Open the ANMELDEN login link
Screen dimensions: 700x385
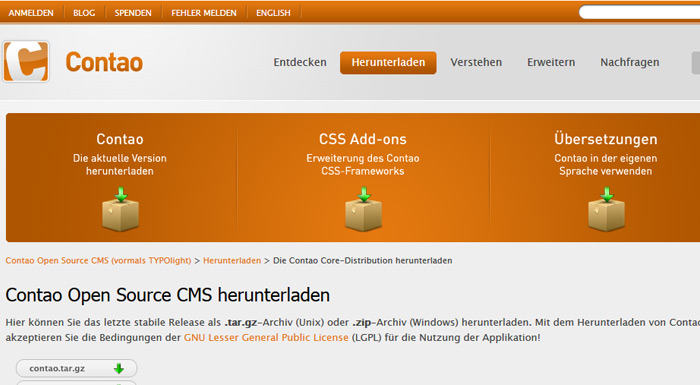point(31,13)
